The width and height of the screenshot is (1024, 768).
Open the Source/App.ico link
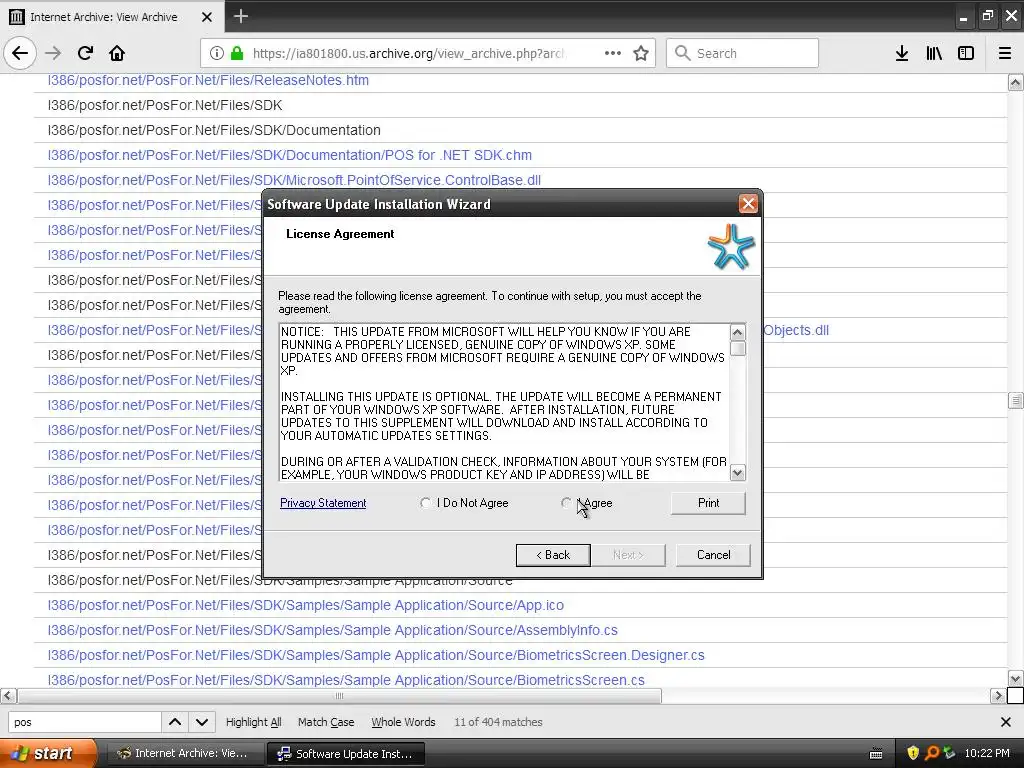306,605
